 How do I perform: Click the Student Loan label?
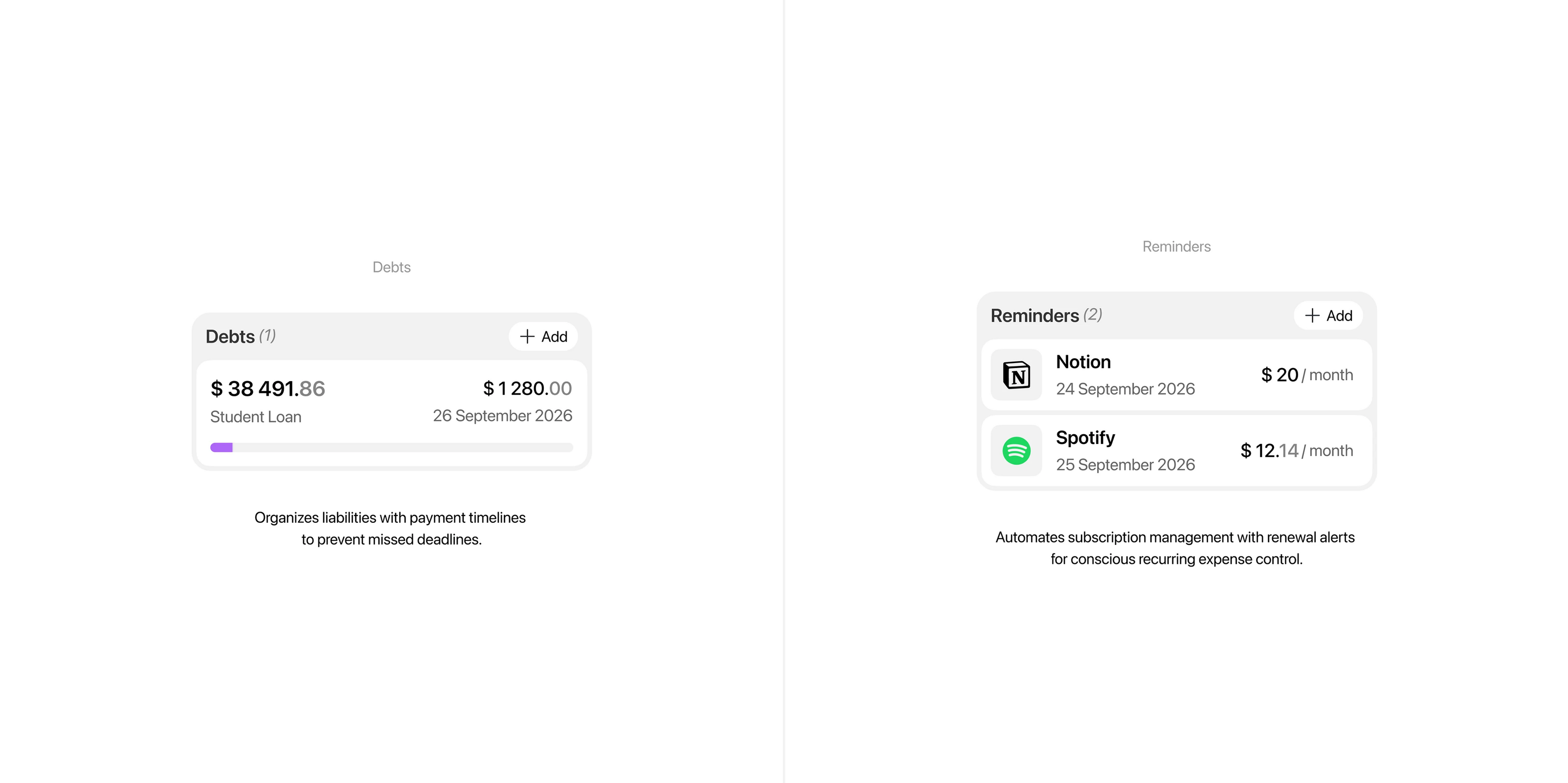256,417
